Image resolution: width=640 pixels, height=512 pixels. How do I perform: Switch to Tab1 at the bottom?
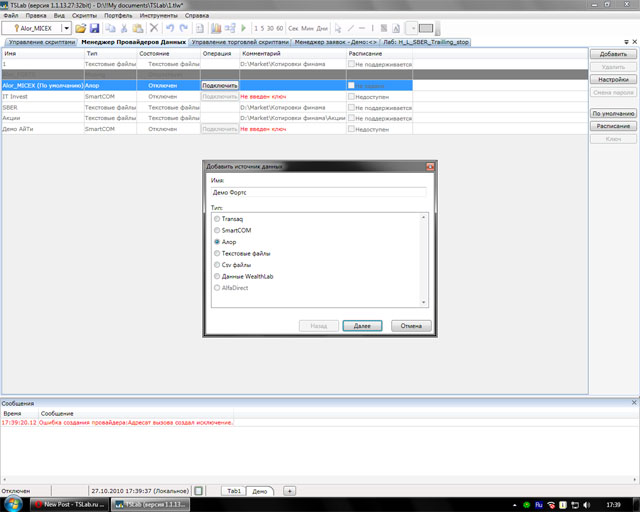click(234, 491)
